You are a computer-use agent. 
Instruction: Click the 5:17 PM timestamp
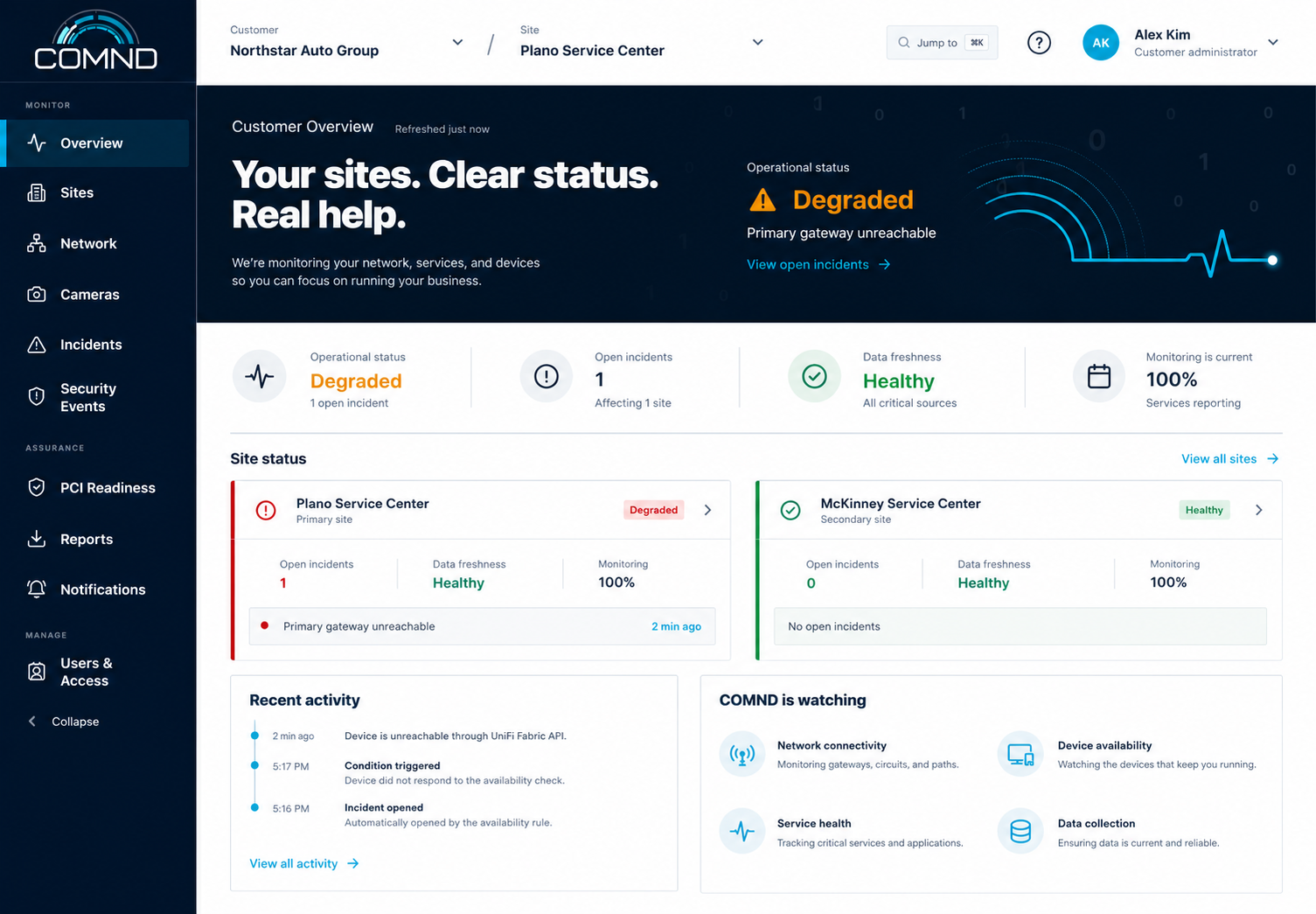290,766
